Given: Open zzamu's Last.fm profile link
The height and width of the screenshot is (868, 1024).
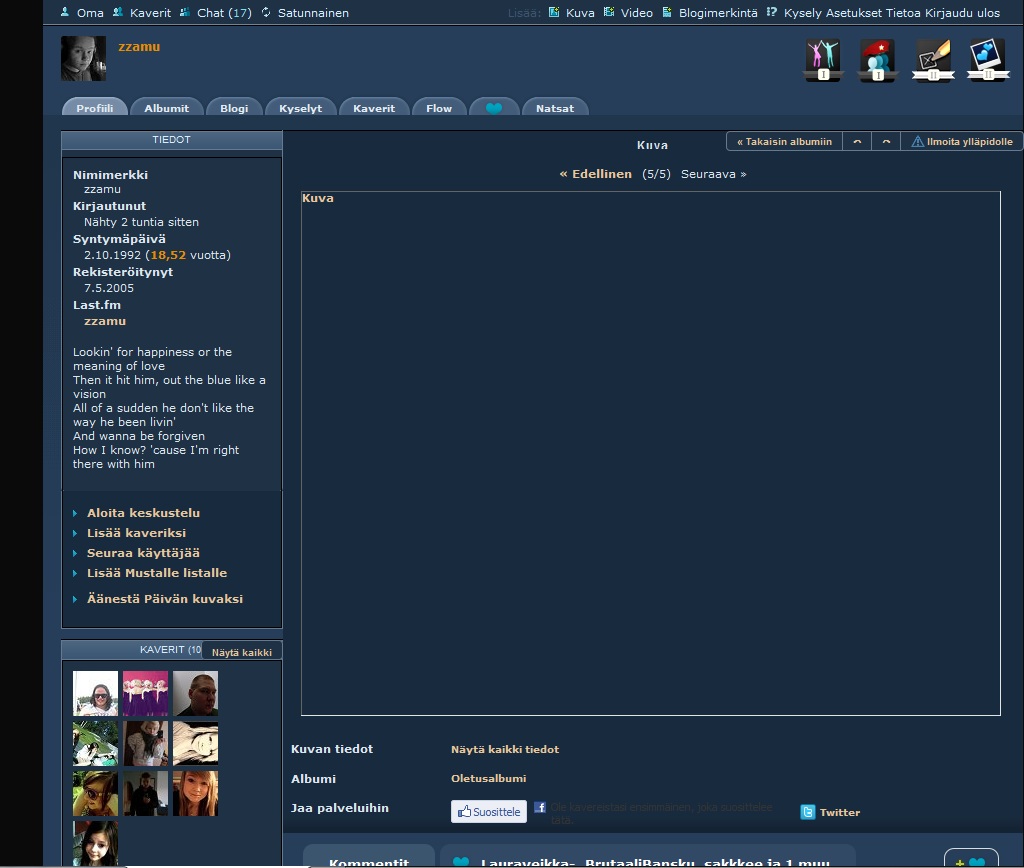Looking at the screenshot, I should [x=104, y=321].
